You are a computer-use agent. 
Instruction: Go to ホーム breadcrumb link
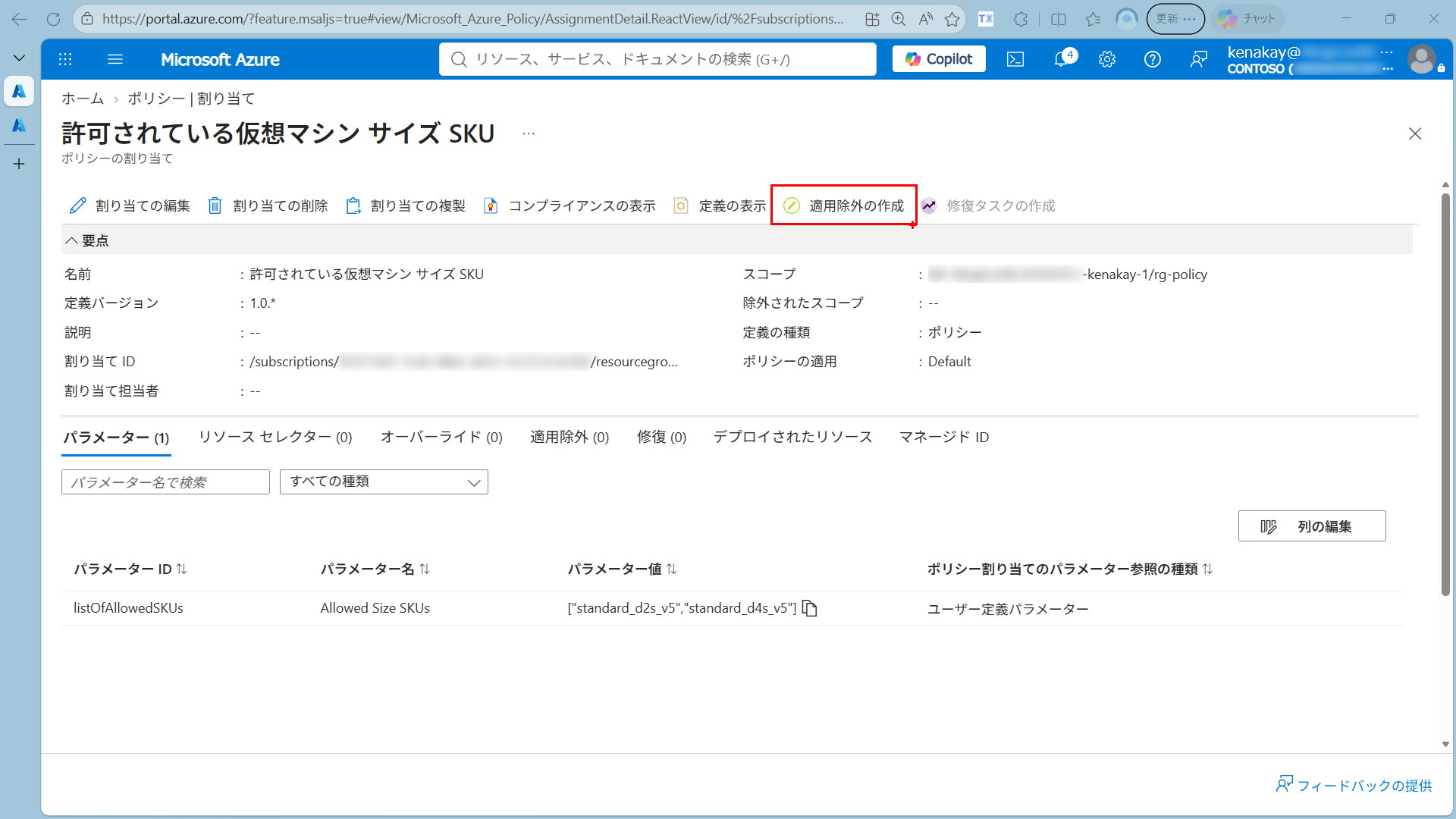tap(83, 99)
